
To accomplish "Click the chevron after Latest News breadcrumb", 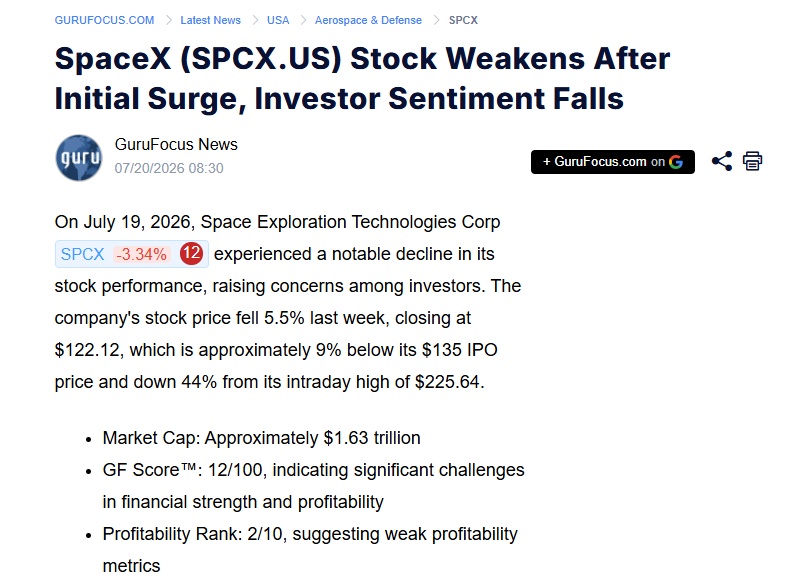I will 255,20.
